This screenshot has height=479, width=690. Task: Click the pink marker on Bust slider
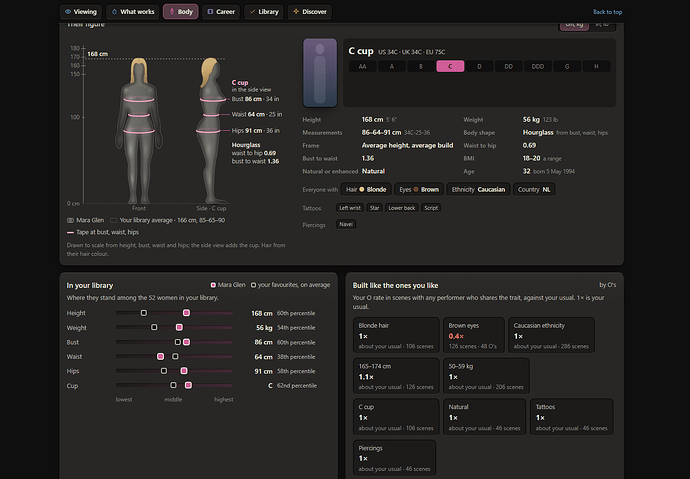(x=187, y=342)
